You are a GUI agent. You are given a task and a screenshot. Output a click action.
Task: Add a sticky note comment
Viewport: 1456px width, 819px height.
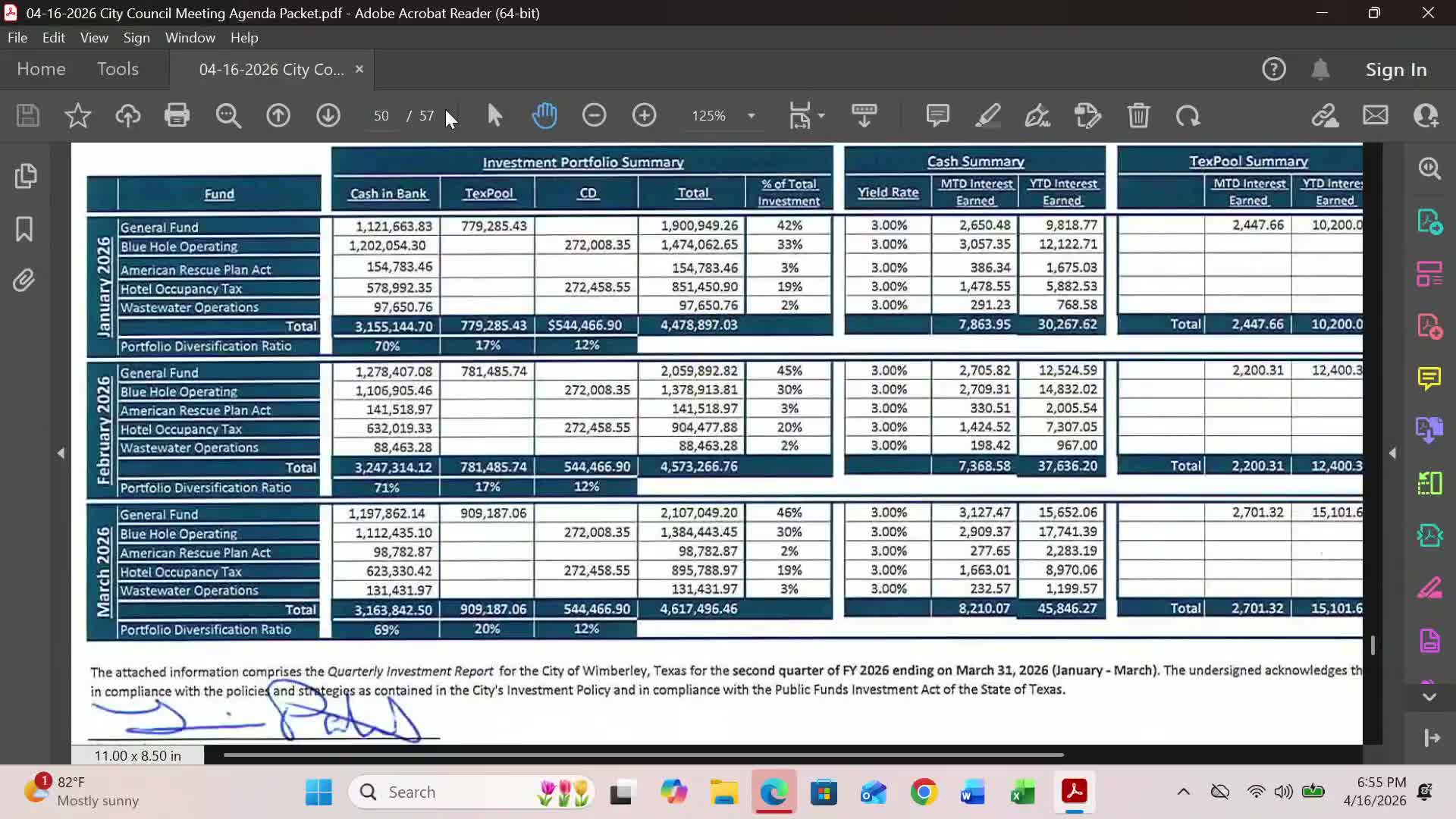937,115
